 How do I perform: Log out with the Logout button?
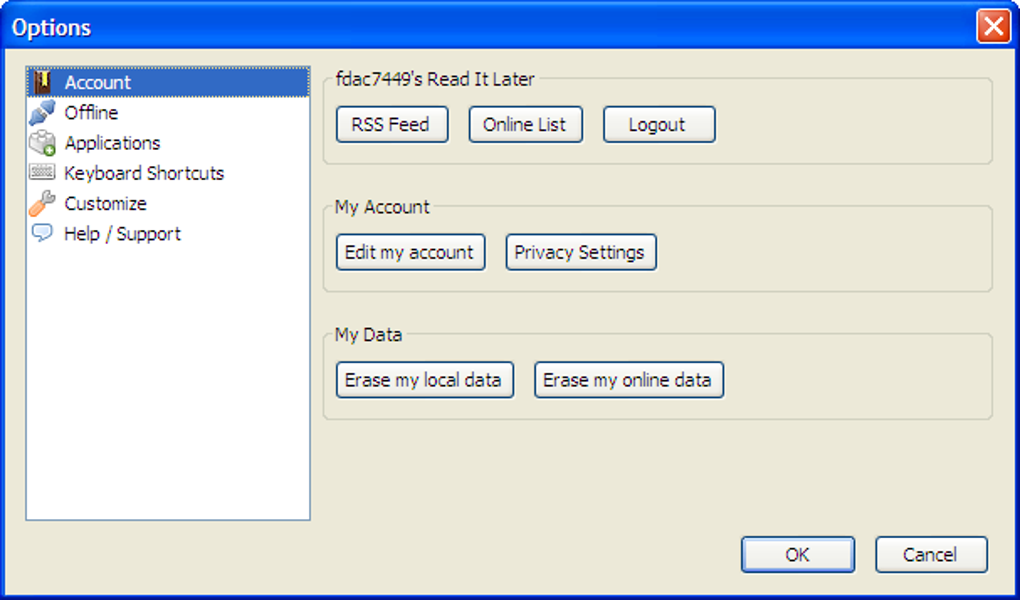click(x=659, y=124)
